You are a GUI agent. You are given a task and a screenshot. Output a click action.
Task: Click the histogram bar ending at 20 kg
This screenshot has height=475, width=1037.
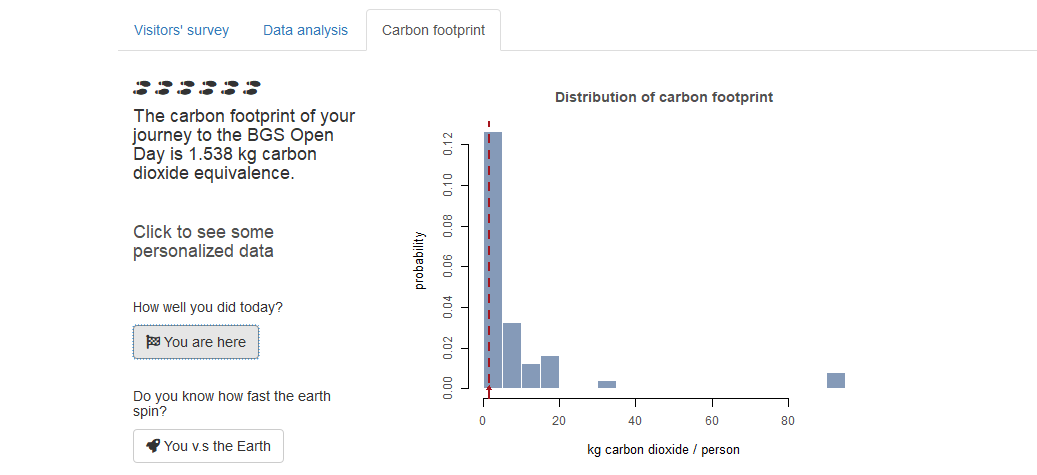click(x=550, y=372)
